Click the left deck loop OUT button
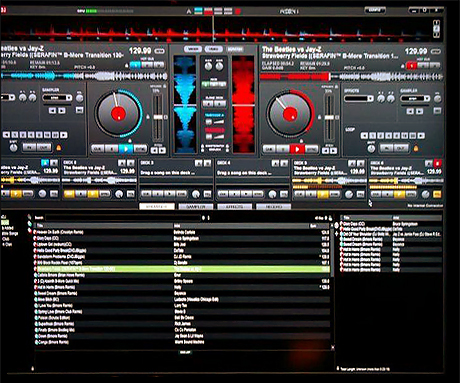This screenshot has height=383, width=460. (44, 147)
